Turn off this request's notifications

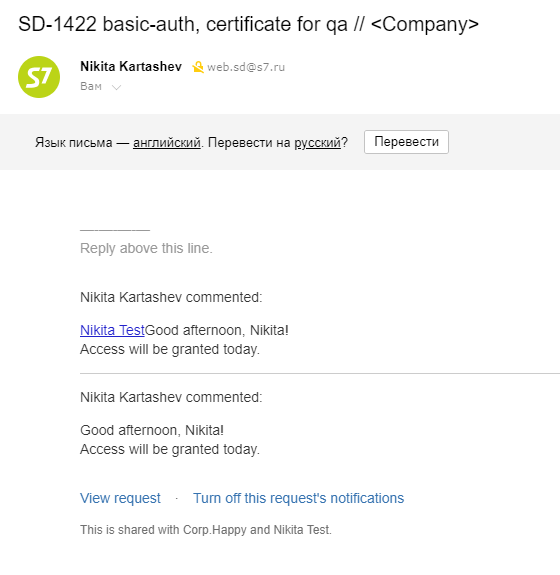(299, 498)
